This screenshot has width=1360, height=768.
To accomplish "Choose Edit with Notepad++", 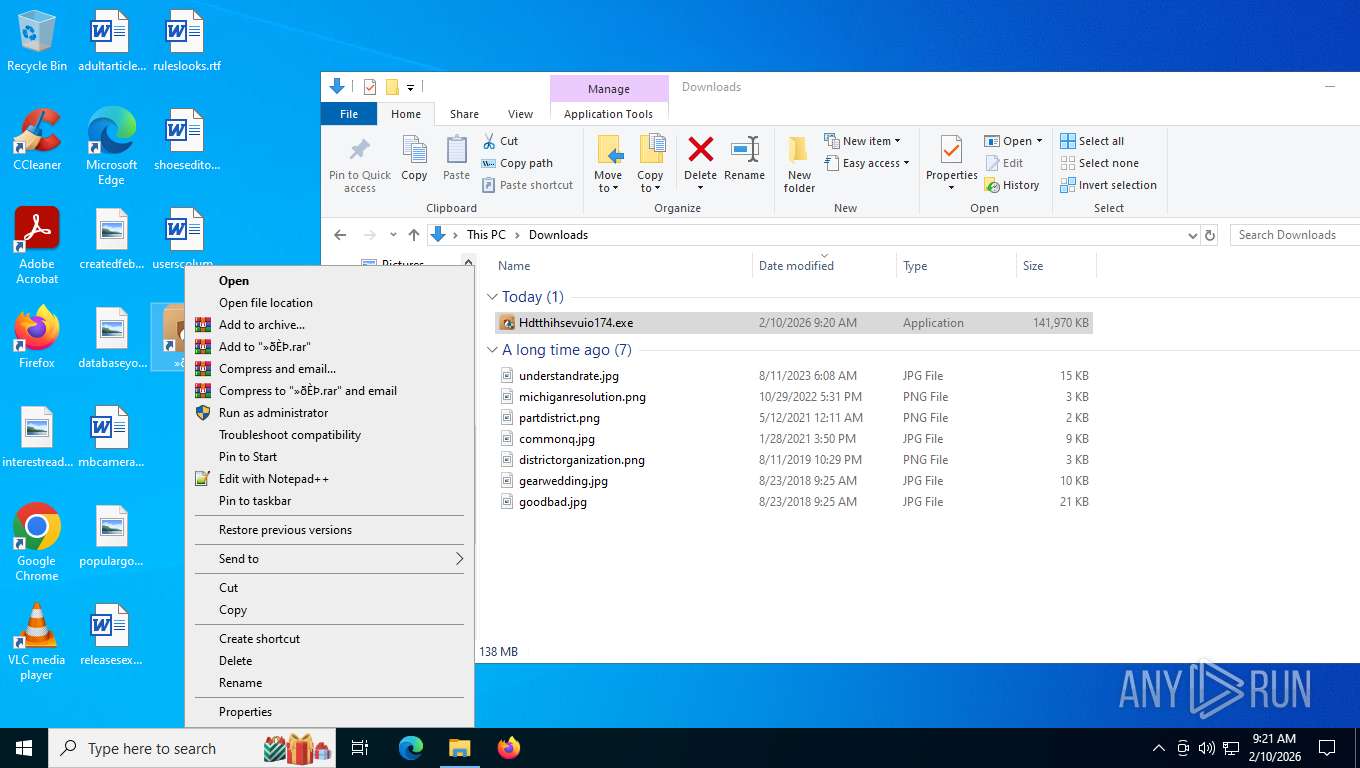I will click(329, 479).
